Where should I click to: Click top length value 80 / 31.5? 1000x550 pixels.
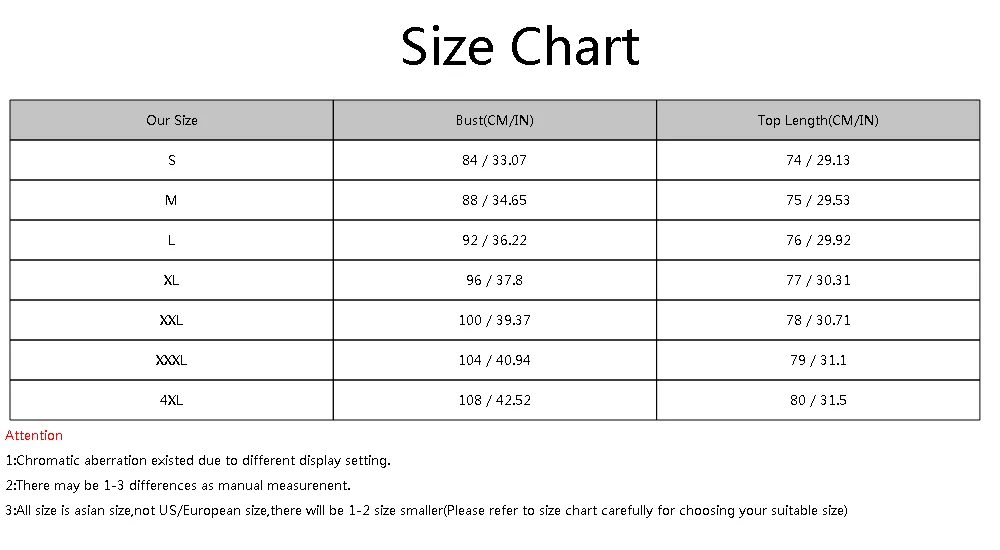point(818,400)
